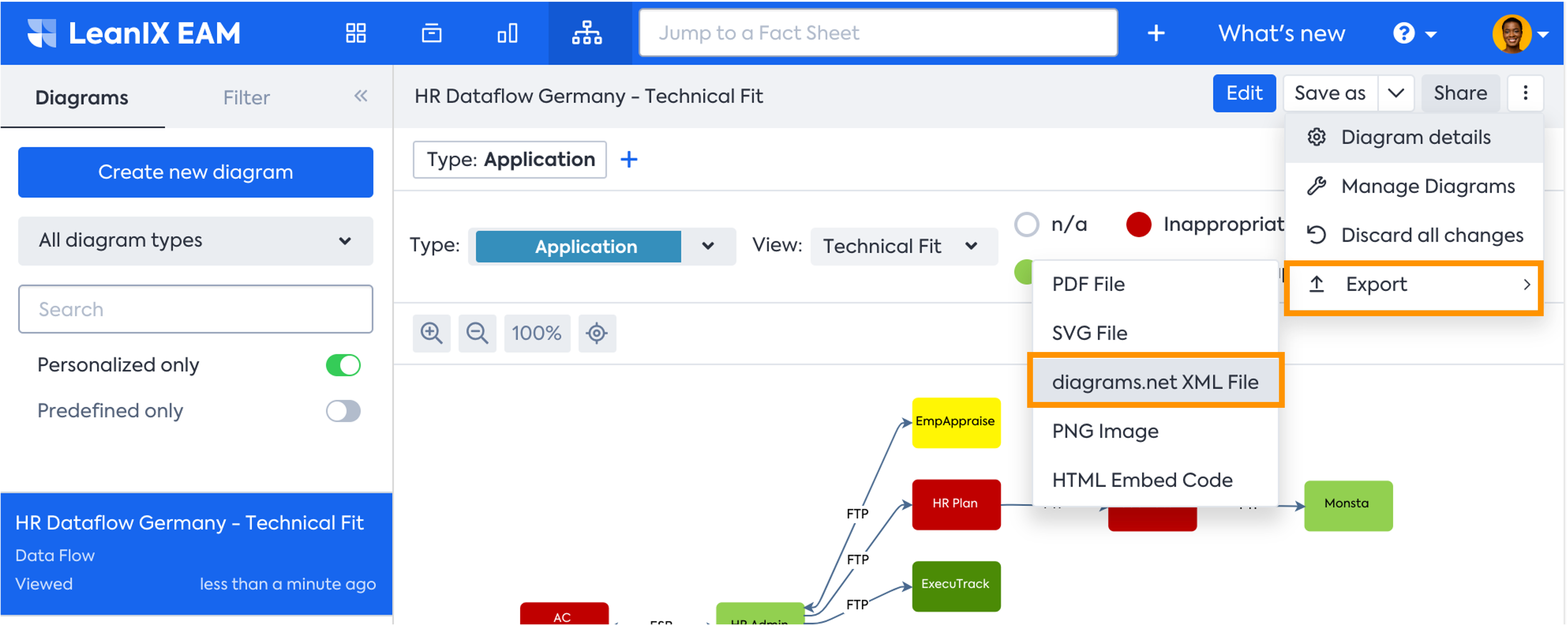Open the Type Application dropdown
This screenshot has height=626, width=1568.
click(x=602, y=246)
